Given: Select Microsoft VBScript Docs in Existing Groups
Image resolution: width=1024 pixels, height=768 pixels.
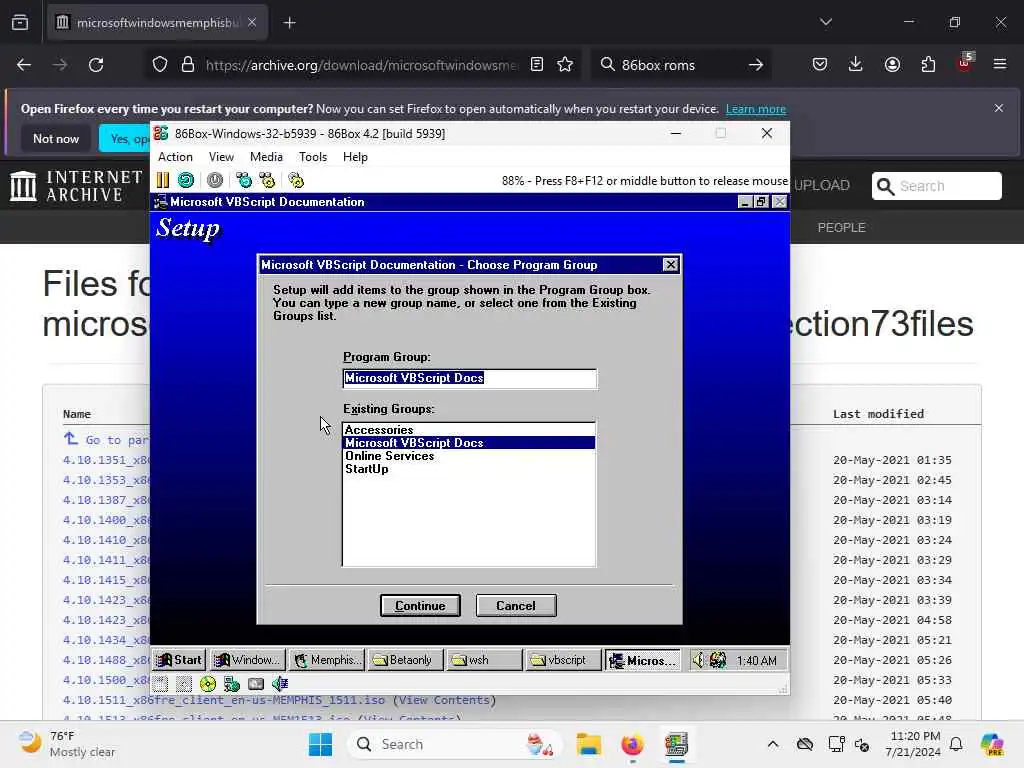Looking at the screenshot, I should pos(469,443).
